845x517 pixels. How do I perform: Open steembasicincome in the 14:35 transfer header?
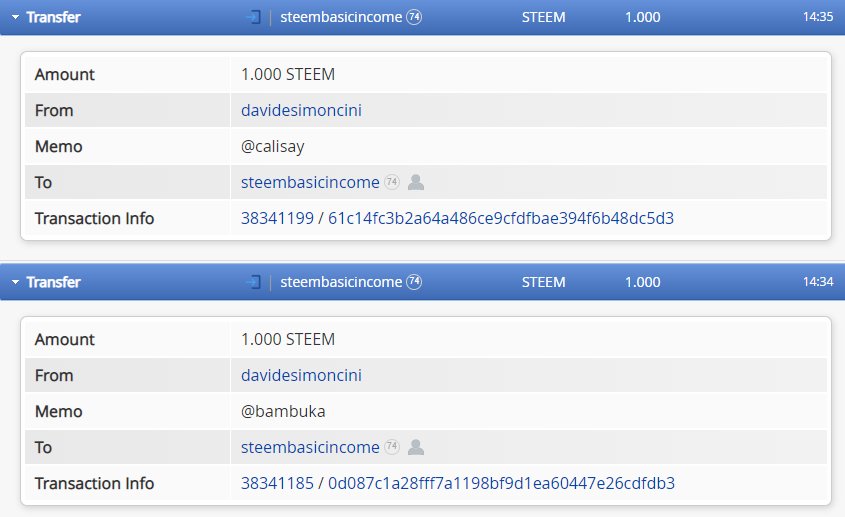tap(341, 17)
